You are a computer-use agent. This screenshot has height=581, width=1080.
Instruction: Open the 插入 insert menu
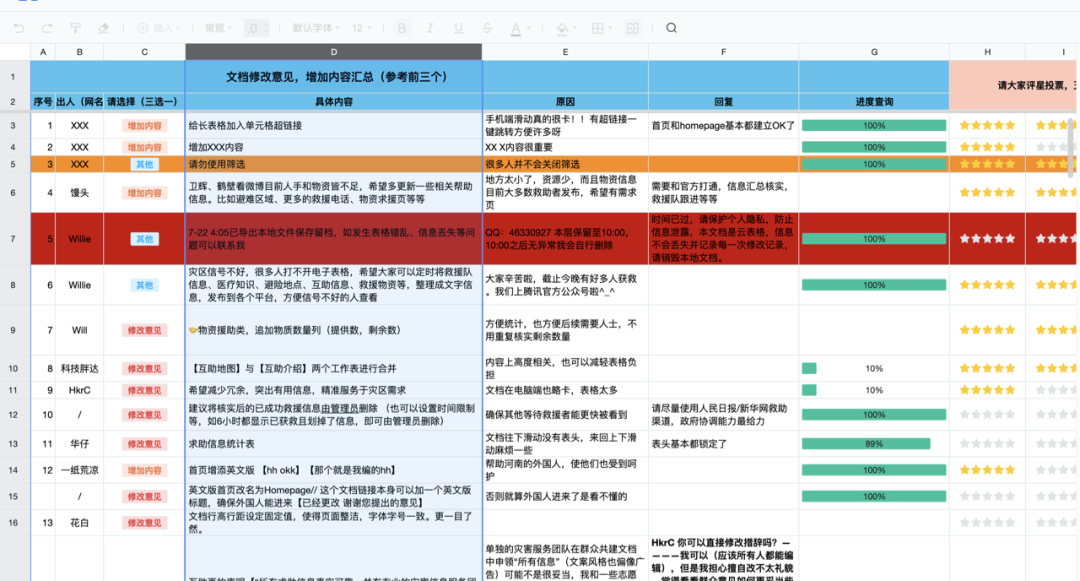click(159, 28)
